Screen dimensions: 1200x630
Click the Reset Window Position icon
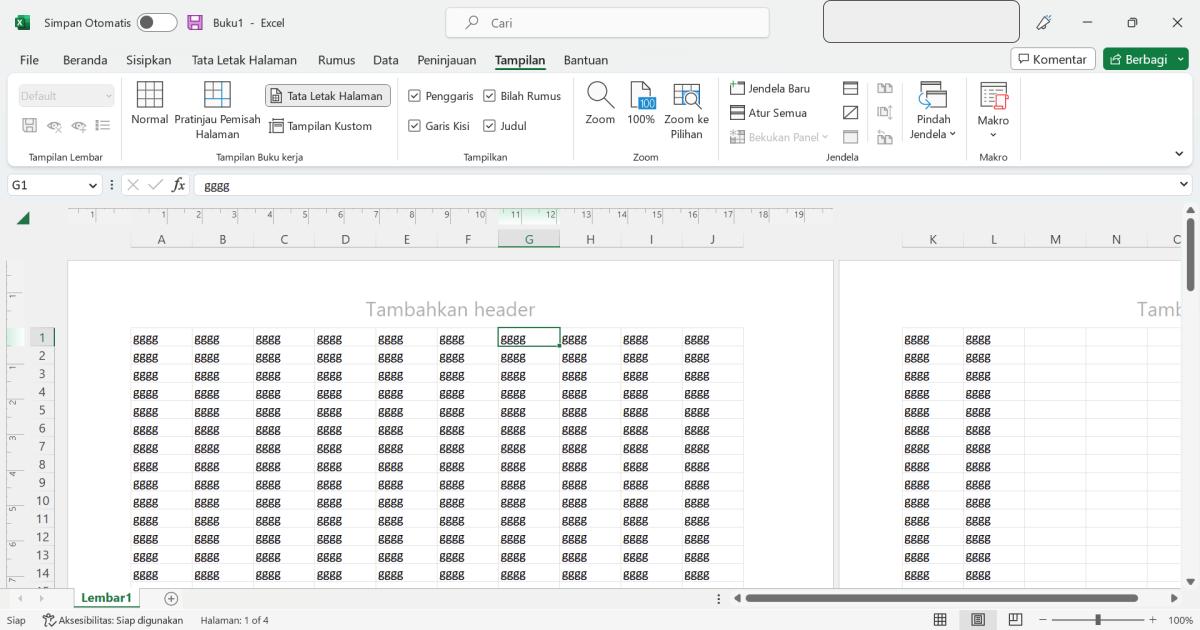[x=885, y=137]
